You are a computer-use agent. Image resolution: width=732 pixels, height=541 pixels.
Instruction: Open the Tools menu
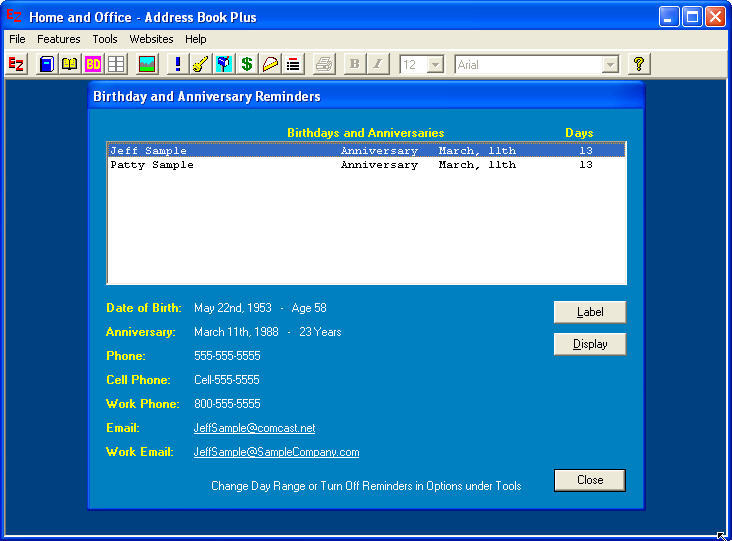(105, 39)
